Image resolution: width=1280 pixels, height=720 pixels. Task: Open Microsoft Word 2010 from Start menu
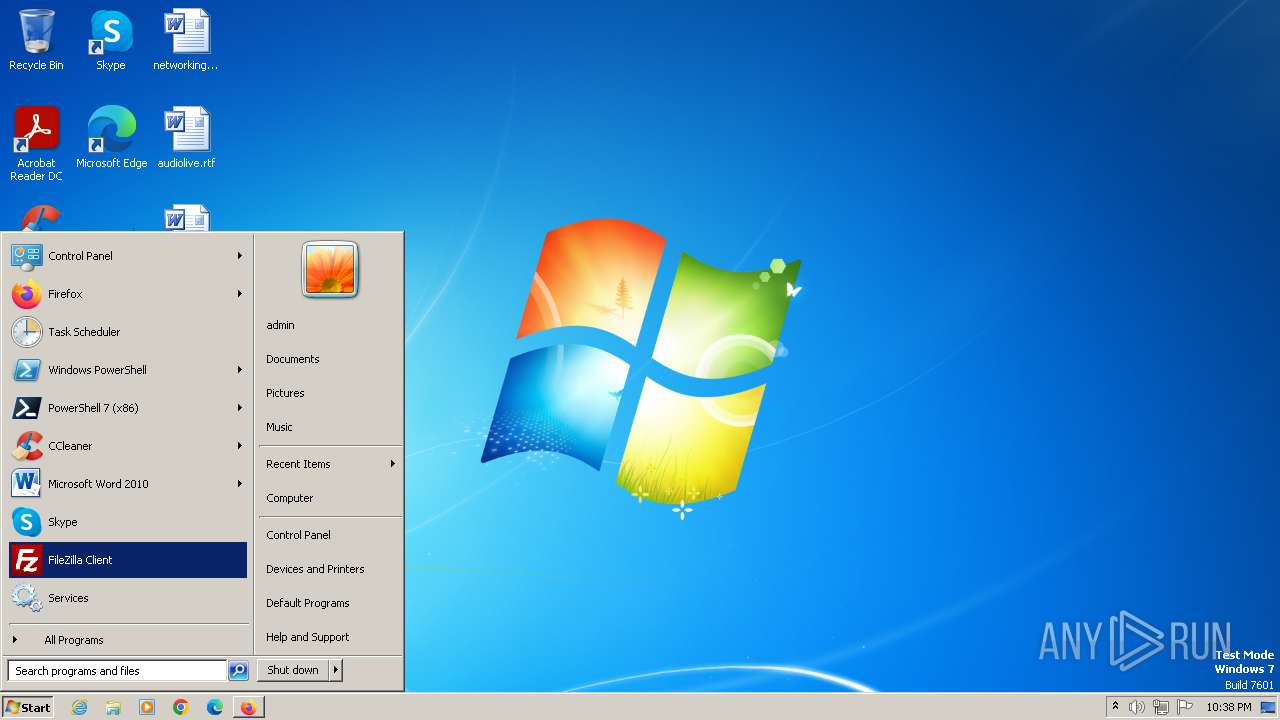tap(128, 484)
